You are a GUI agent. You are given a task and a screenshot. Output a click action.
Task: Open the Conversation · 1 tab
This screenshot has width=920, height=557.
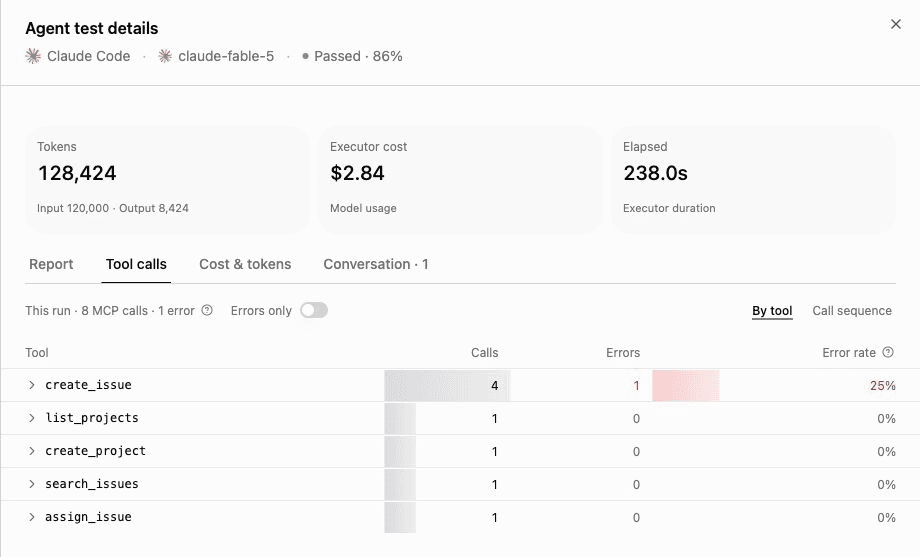pyautogui.click(x=376, y=264)
